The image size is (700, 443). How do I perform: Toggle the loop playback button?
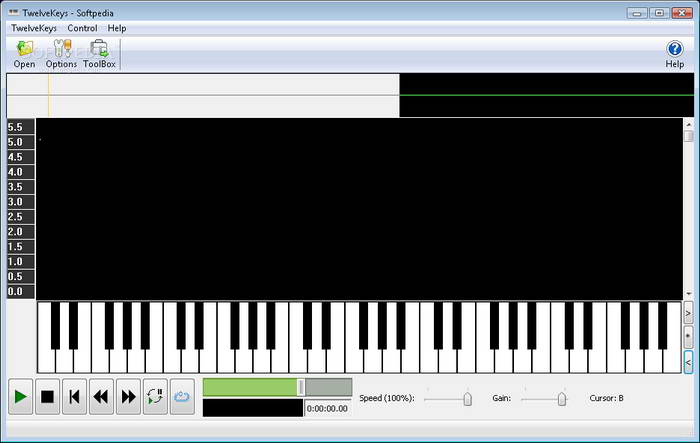coord(155,397)
